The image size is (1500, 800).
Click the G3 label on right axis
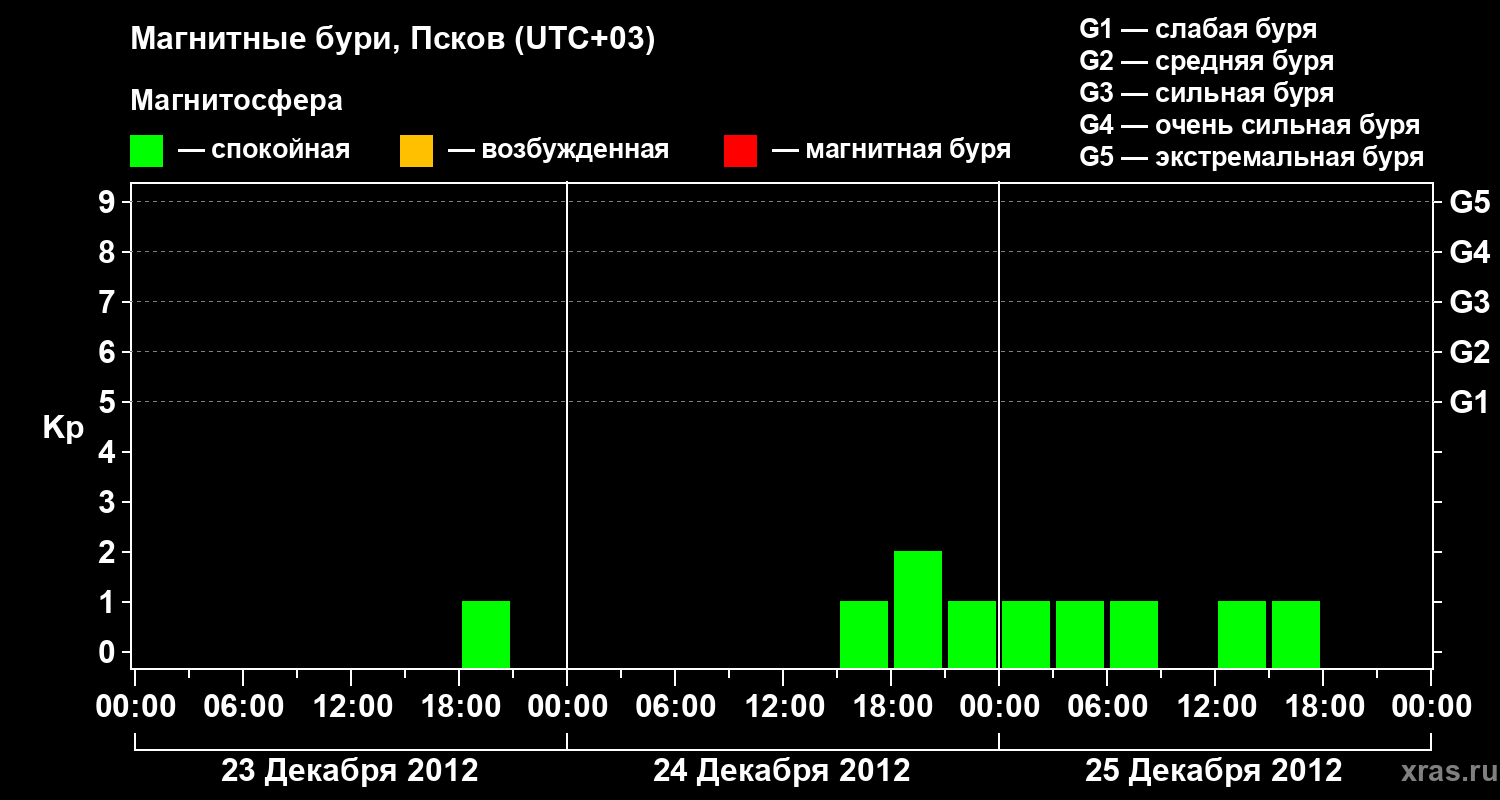point(1469,302)
